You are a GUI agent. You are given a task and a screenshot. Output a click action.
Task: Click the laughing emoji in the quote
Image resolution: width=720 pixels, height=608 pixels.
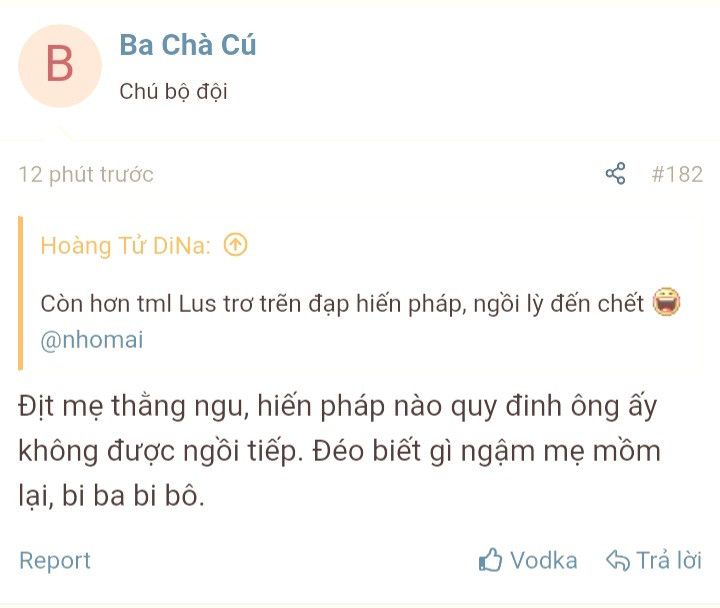point(666,302)
